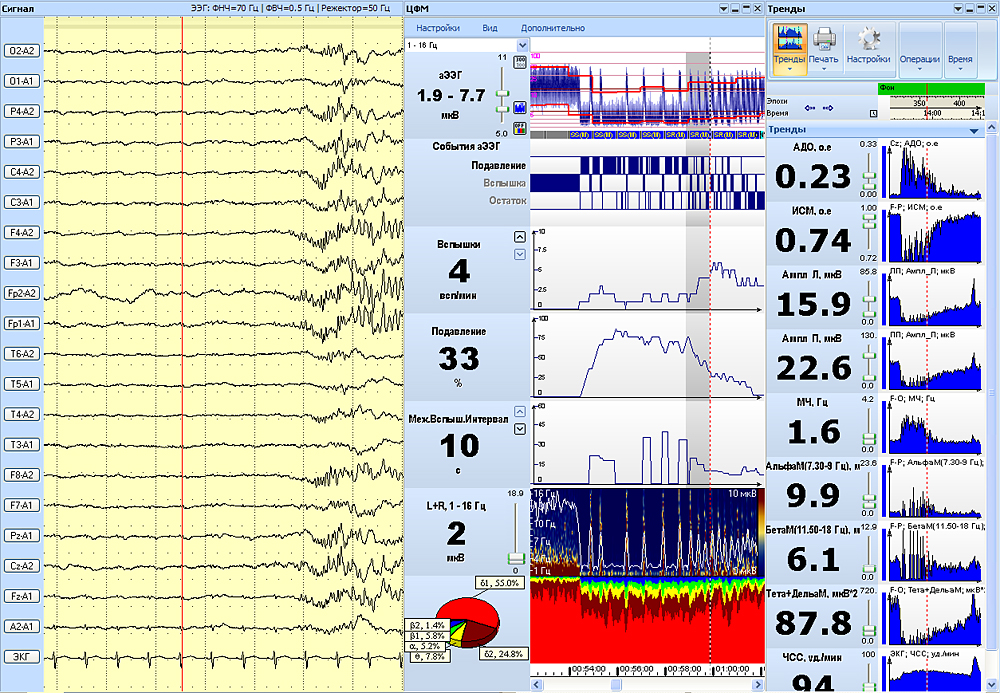This screenshot has height=693, width=1000.
Task: Click the Подавление events row label
Action: click(x=499, y=166)
